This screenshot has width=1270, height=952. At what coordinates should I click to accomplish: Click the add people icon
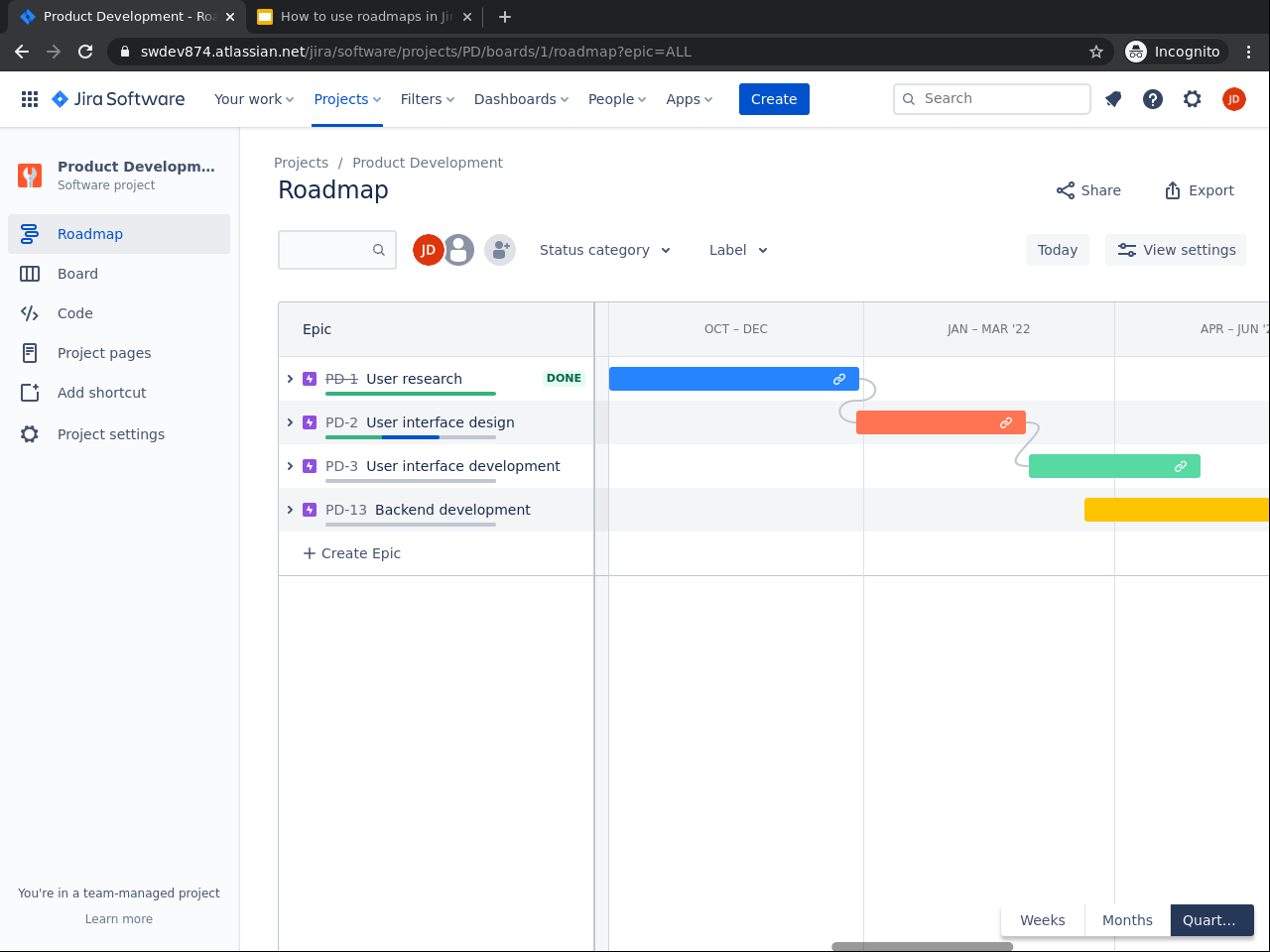500,250
